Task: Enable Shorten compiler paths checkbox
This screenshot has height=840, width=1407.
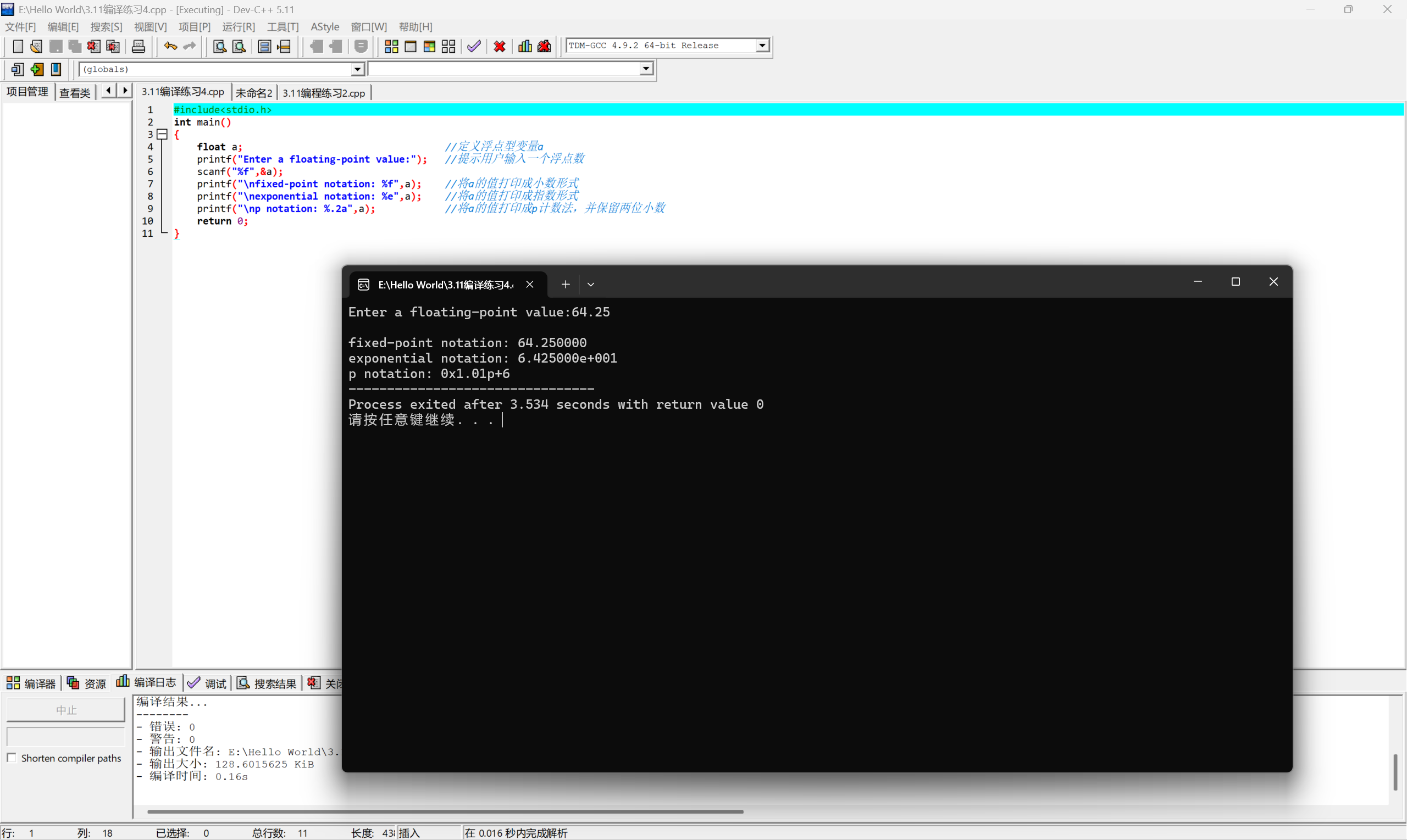Action: [12, 758]
